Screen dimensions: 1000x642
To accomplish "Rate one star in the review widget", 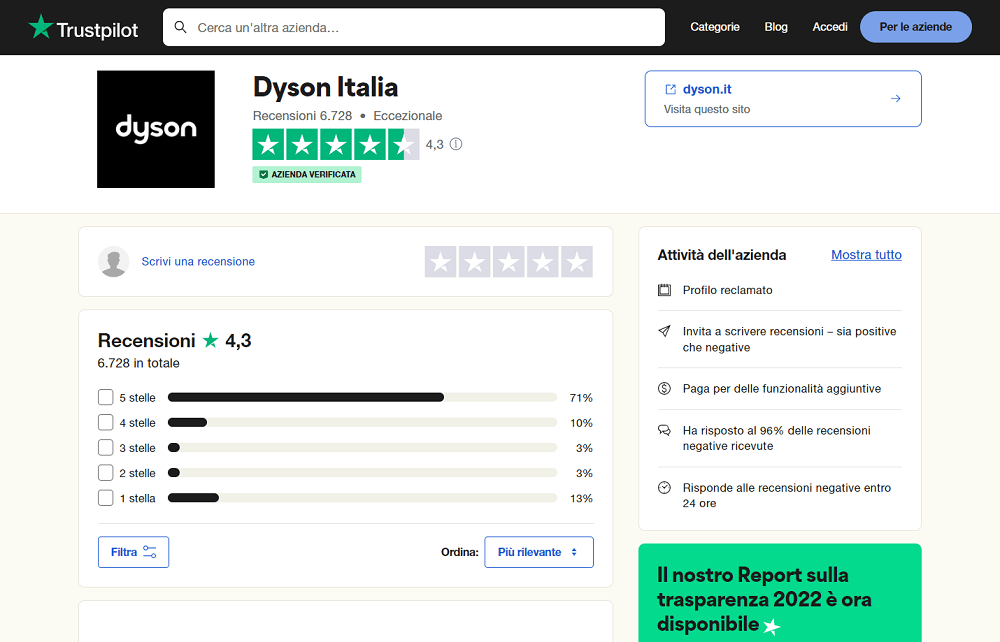I will [441, 261].
